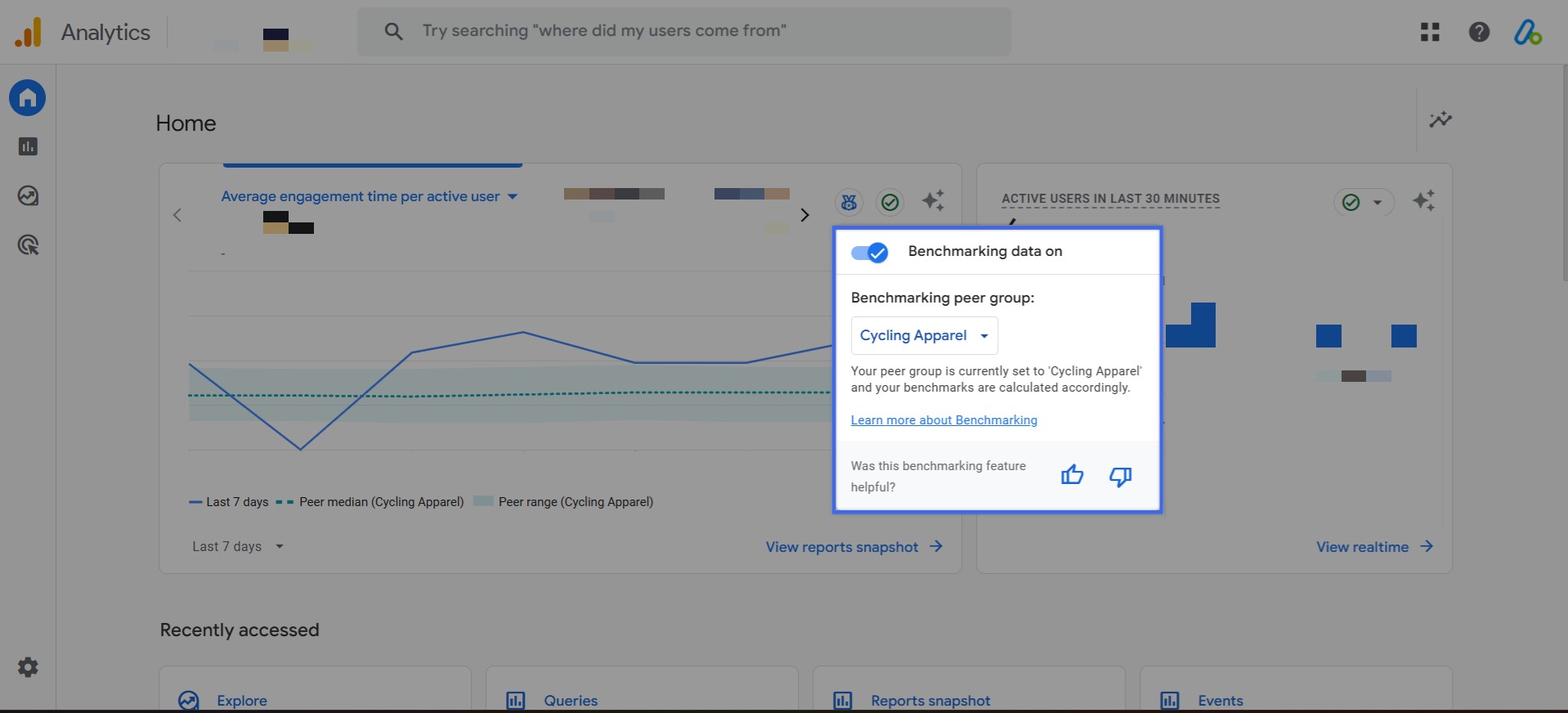Click Events card report icon
This screenshot has height=713, width=1568.
click(1170, 700)
